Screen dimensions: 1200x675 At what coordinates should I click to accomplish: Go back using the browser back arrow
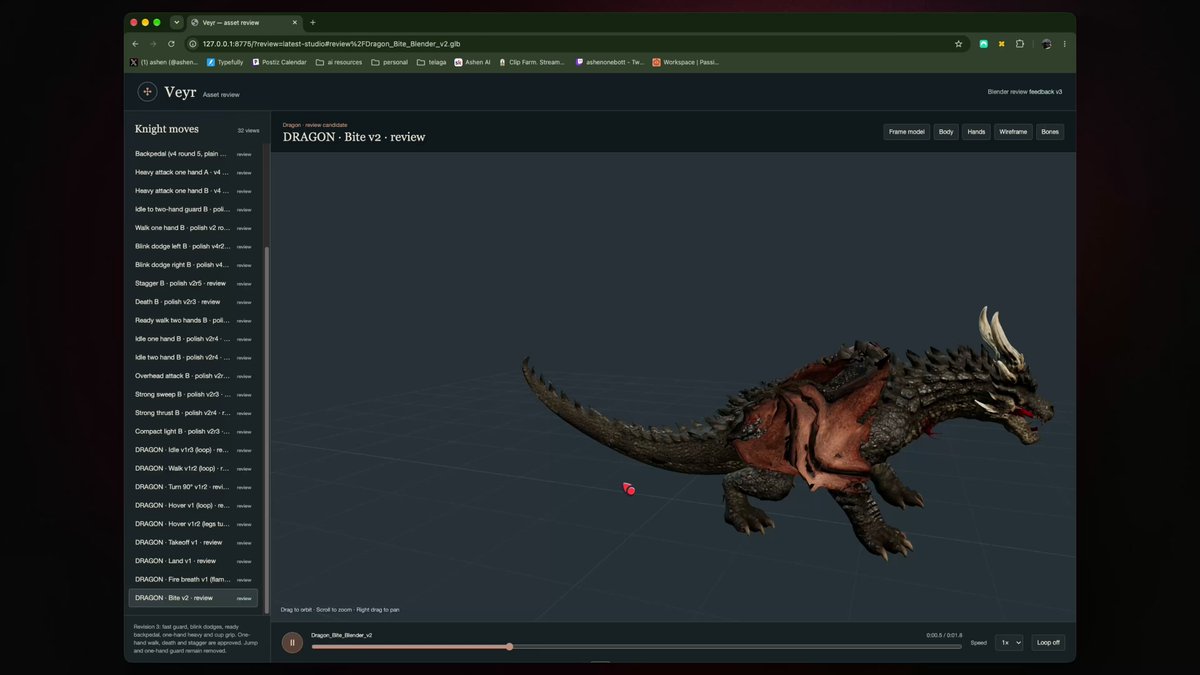135,44
